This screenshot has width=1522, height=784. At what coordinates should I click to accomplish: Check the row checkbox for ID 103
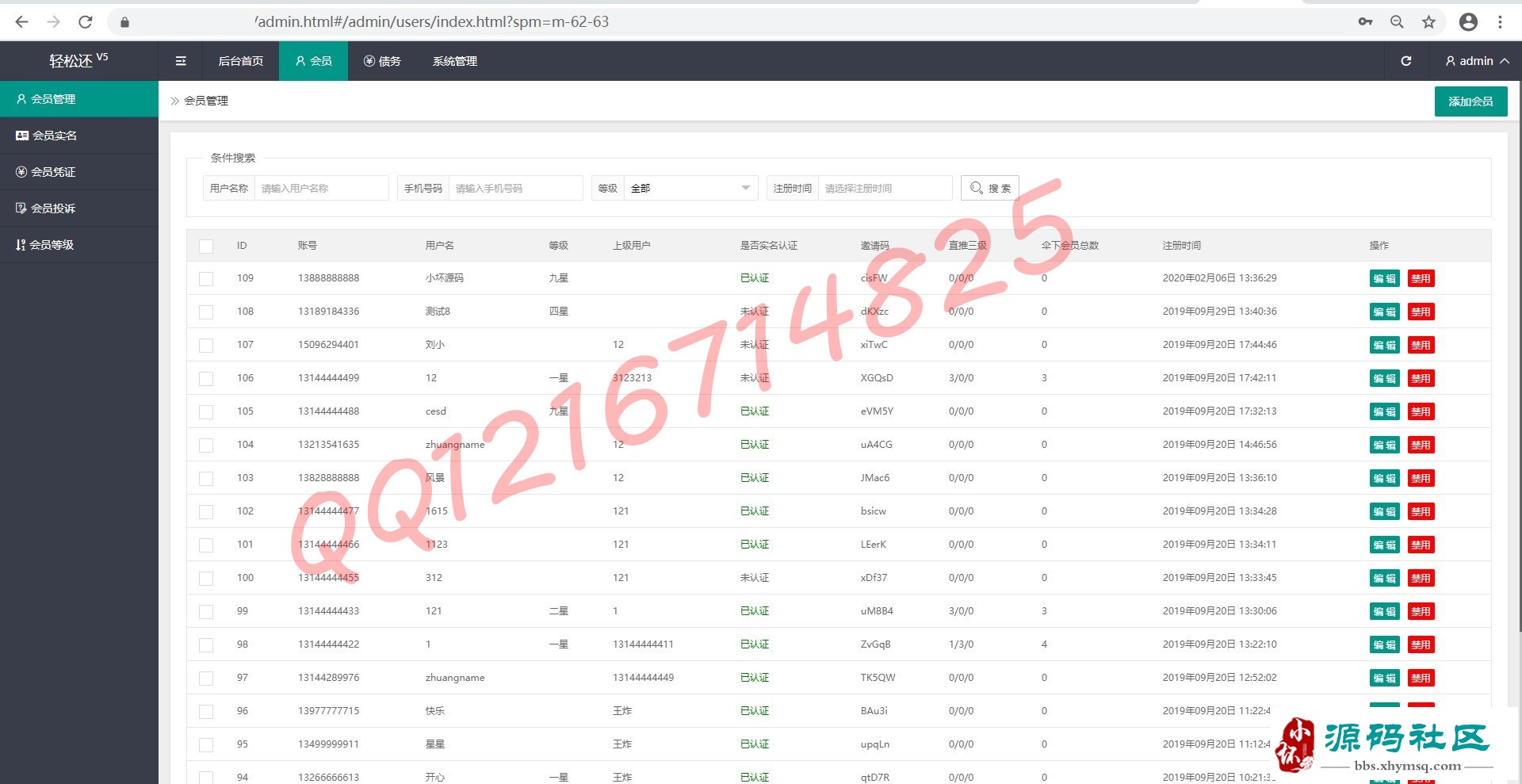[x=206, y=479]
